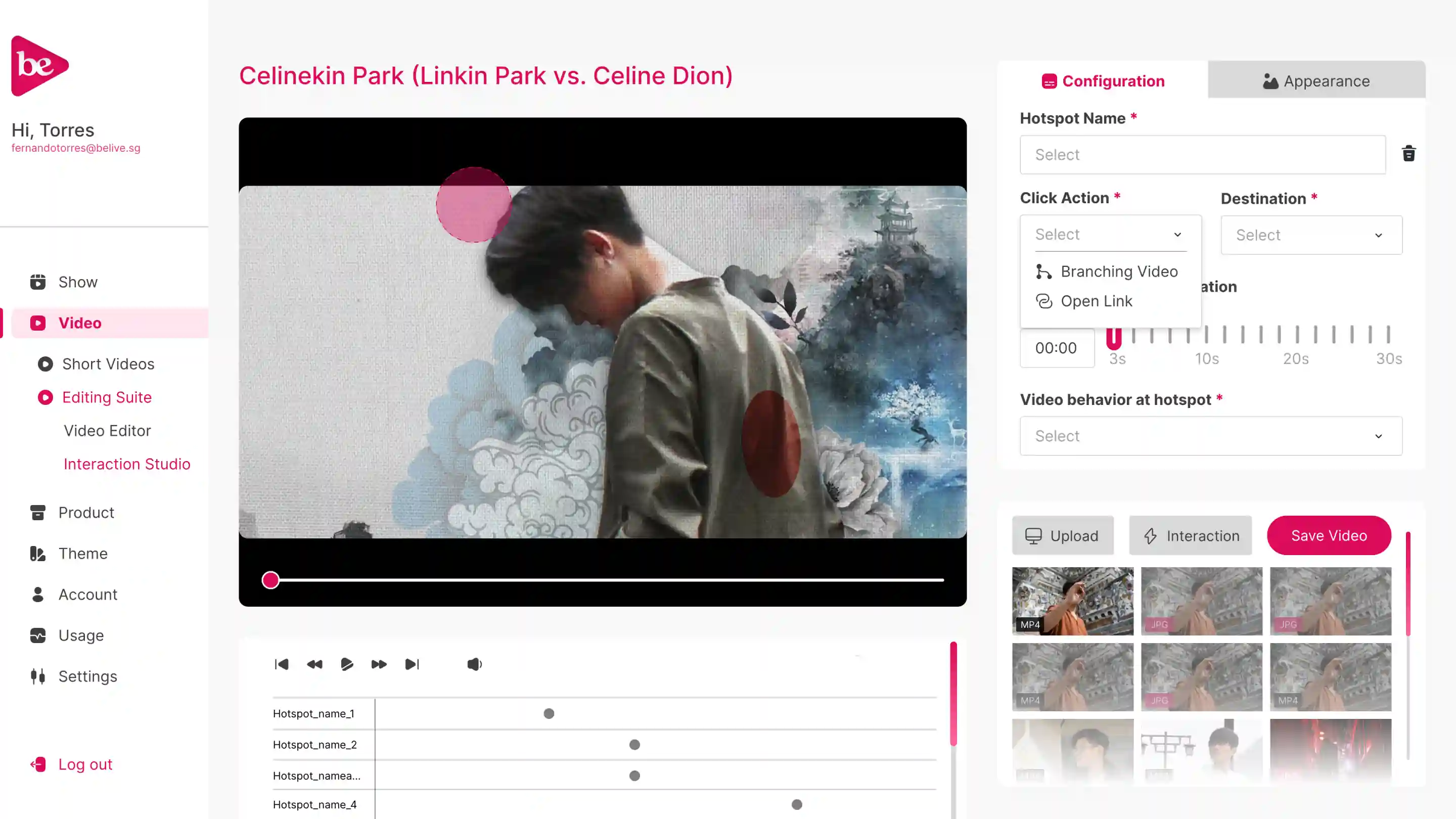Click the Interaction button
The width and height of the screenshot is (1456, 819).
point(1191,535)
